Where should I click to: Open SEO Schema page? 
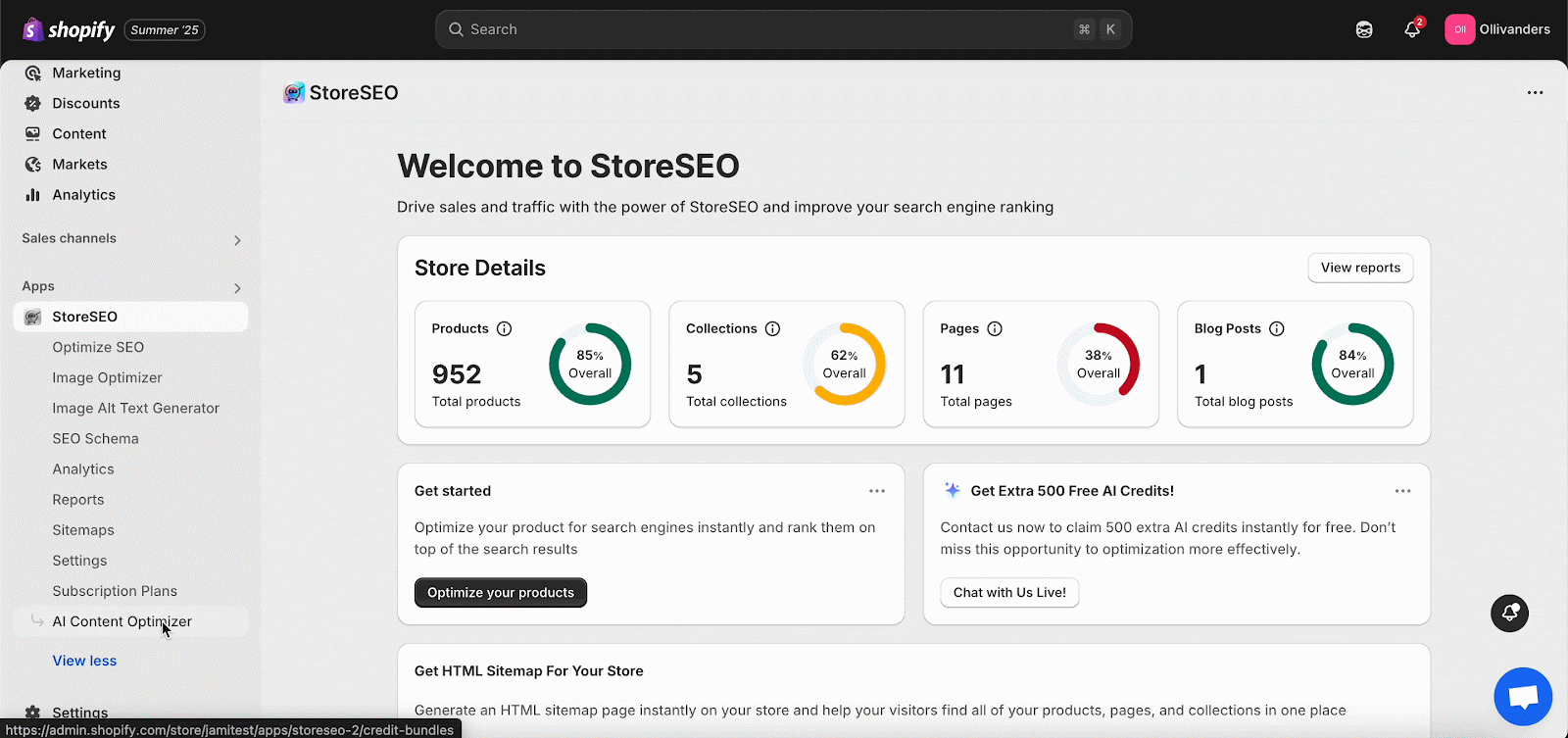pos(95,438)
